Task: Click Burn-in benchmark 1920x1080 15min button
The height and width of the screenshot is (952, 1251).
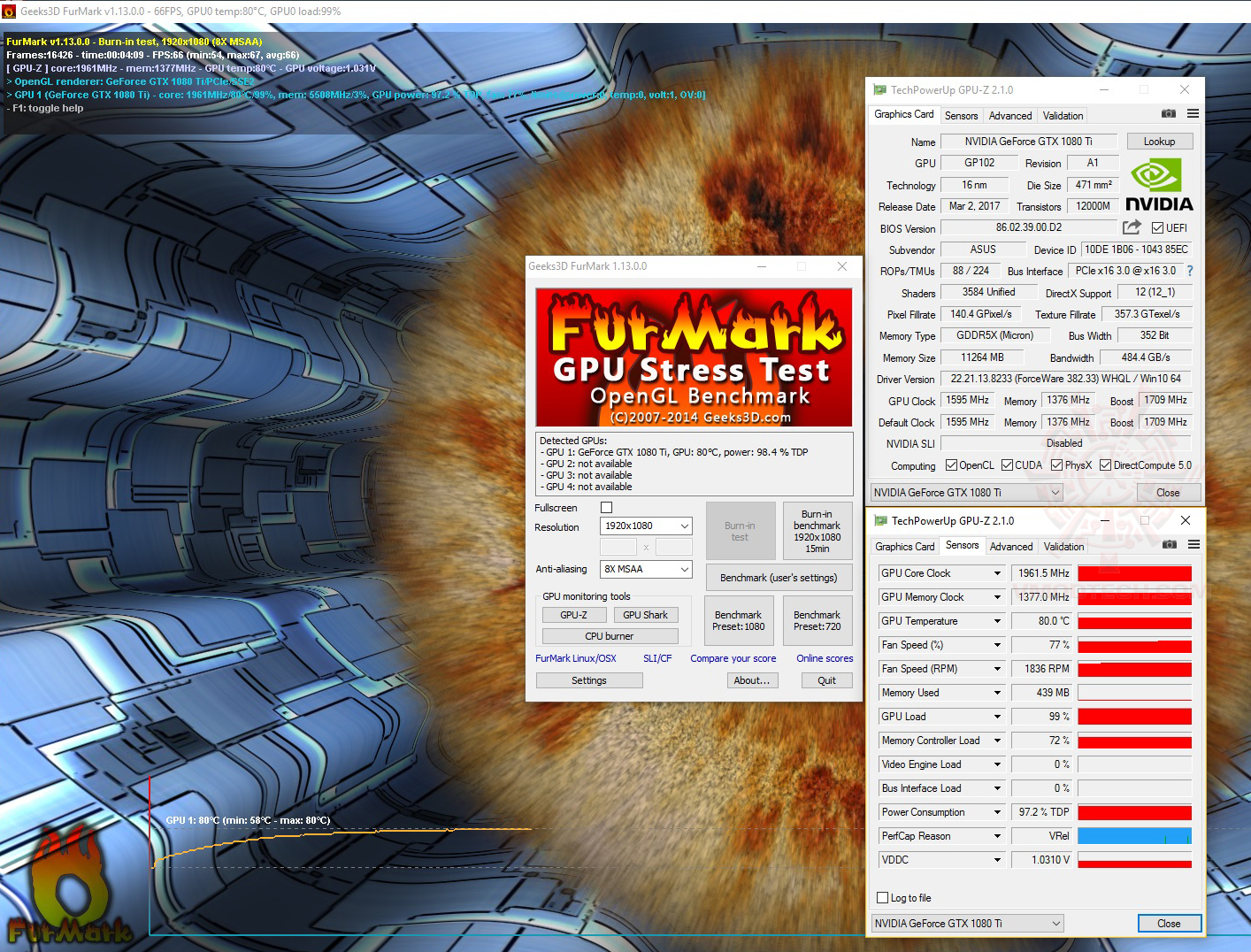Action: pos(817,531)
